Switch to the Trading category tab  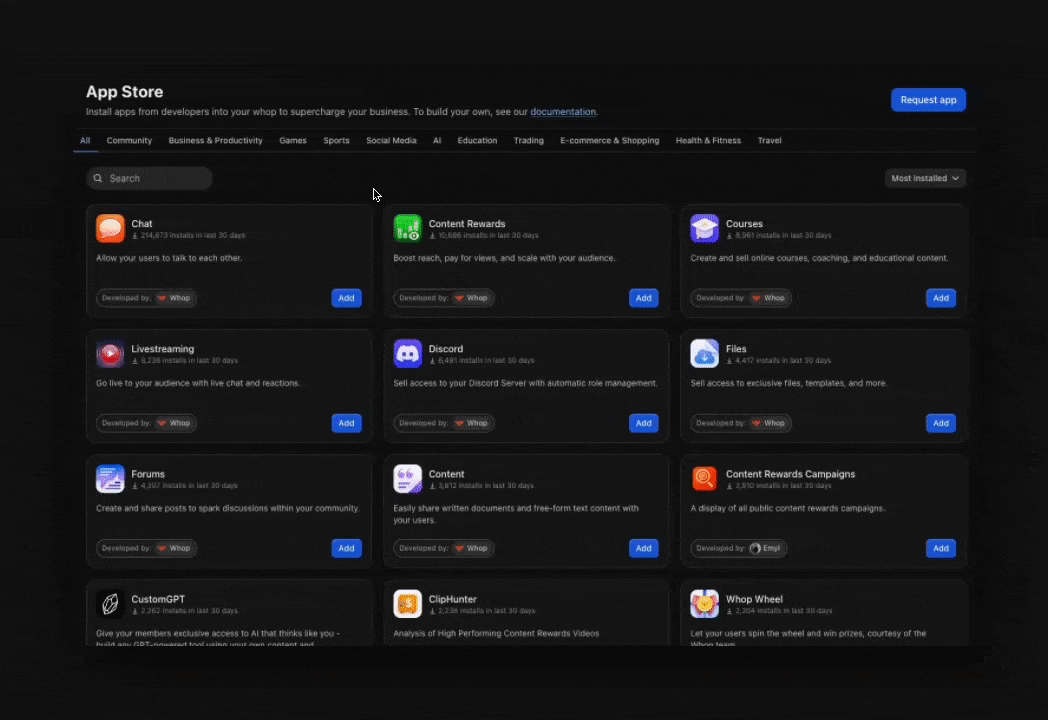click(x=528, y=140)
